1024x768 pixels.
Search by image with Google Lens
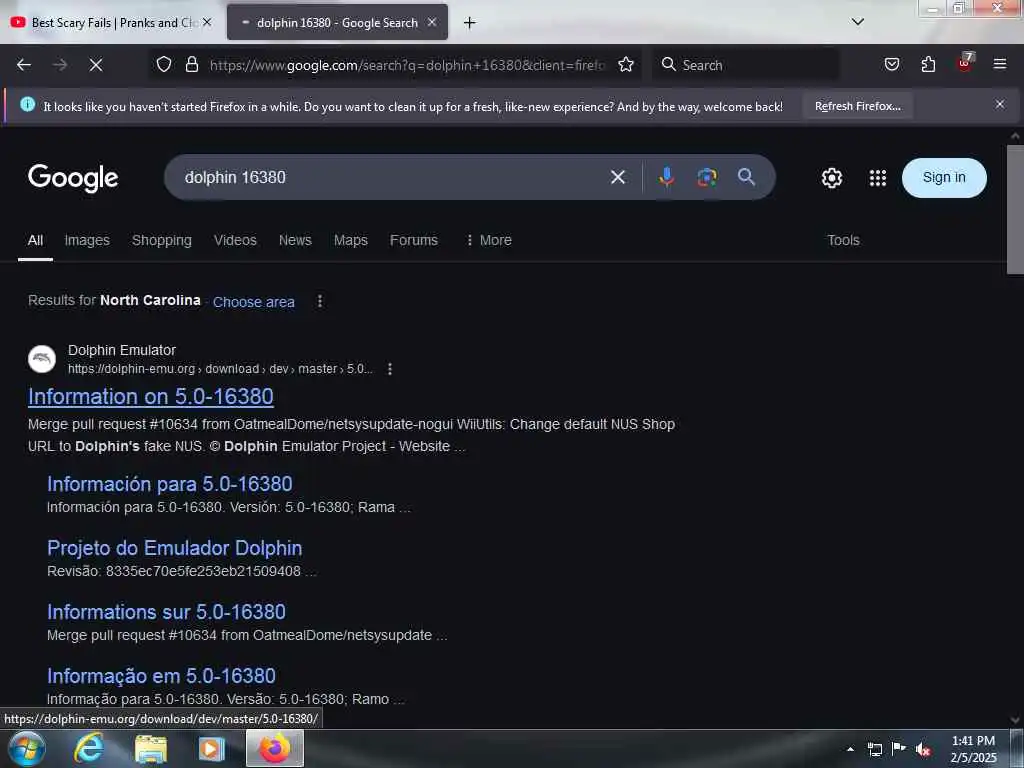(707, 177)
